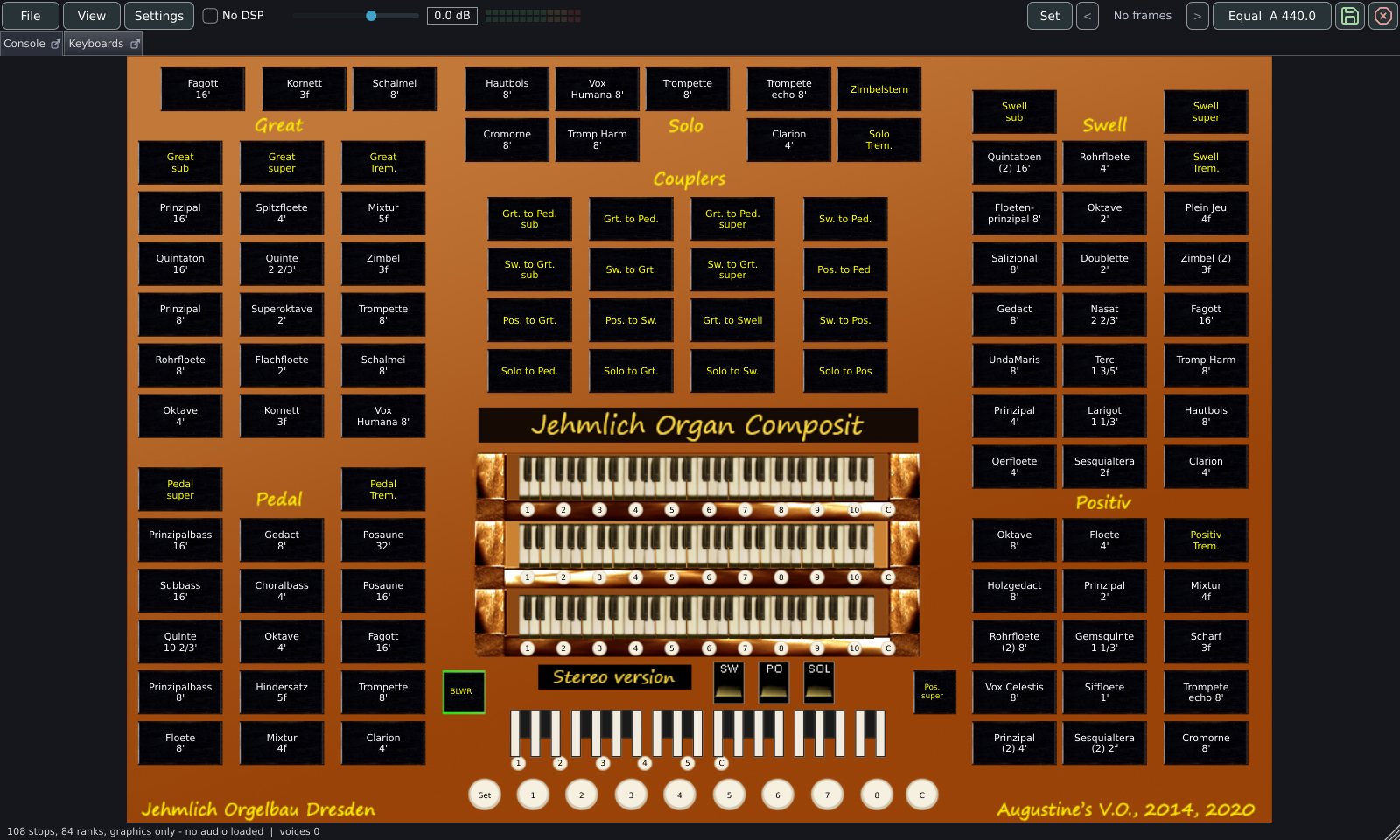
Task: Toggle the Pedal super stop
Action: point(180,490)
